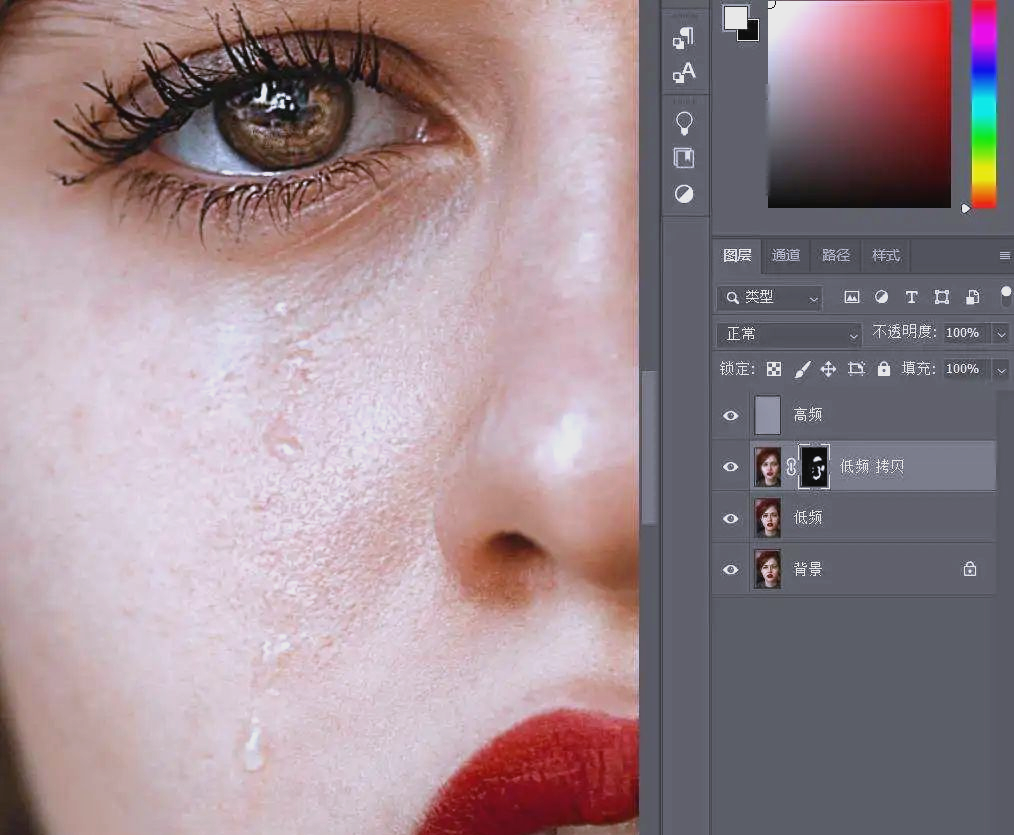The height and width of the screenshot is (835, 1014).
Task: Hide the 高频 layer with eye icon
Action: pos(731,415)
